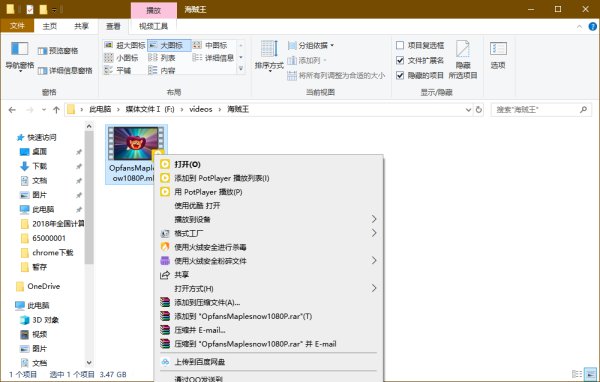This screenshot has width=600, height=382.
Task: Switch to the 视频工具 video tools tab
Action: [153, 26]
